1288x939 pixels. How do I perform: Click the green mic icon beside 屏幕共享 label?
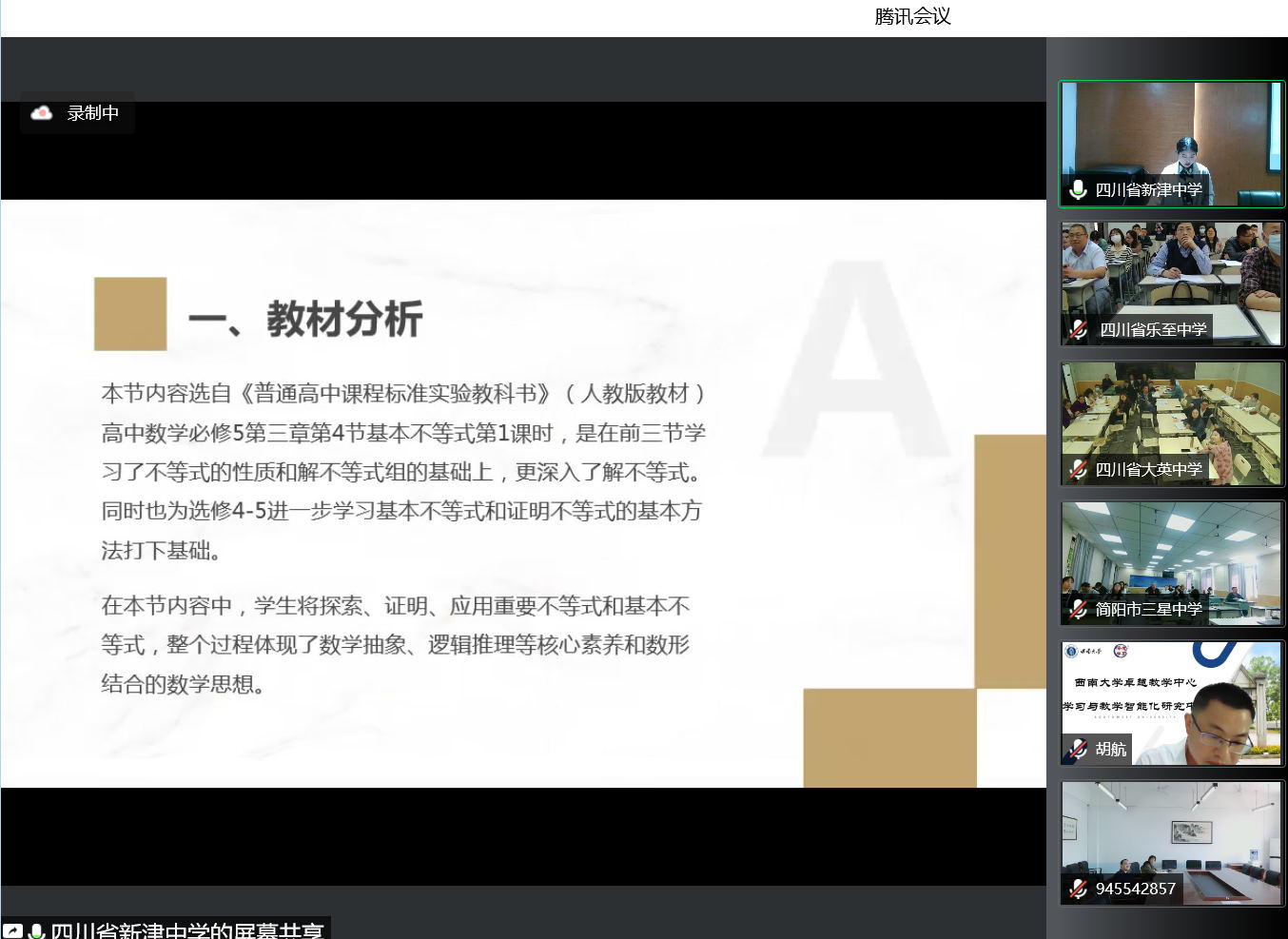36,931
